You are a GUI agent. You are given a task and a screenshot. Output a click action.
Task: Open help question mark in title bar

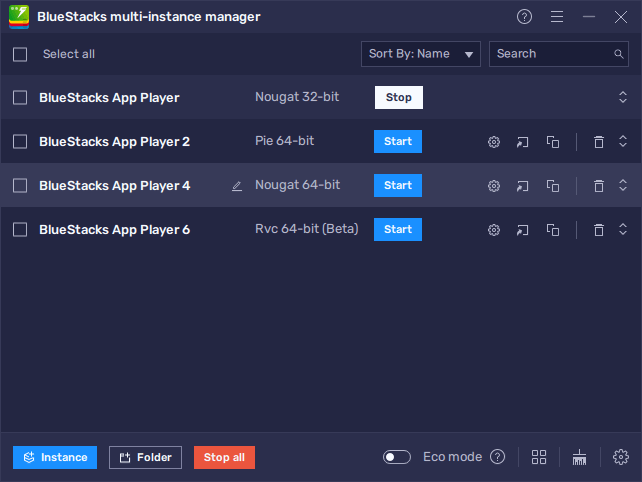524,17
